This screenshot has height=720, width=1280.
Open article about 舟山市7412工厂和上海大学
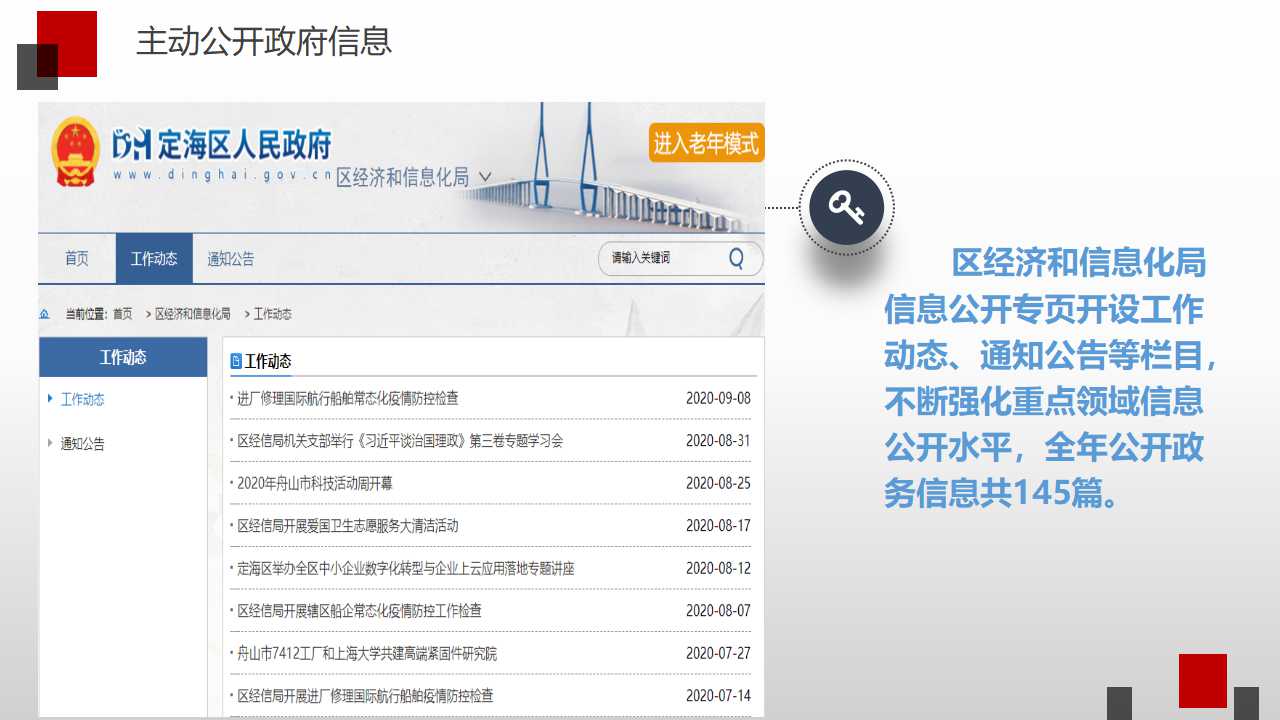pos(366,653)
